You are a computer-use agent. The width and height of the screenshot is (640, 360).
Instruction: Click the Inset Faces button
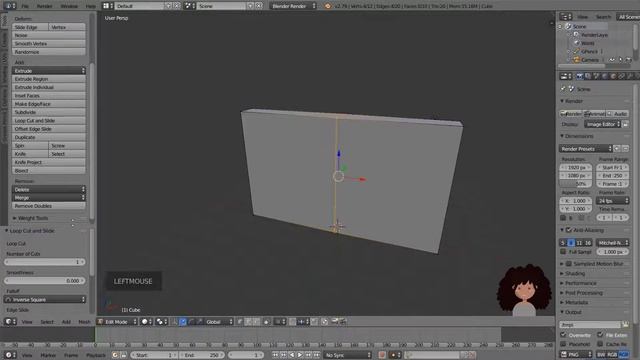(49, 96)
